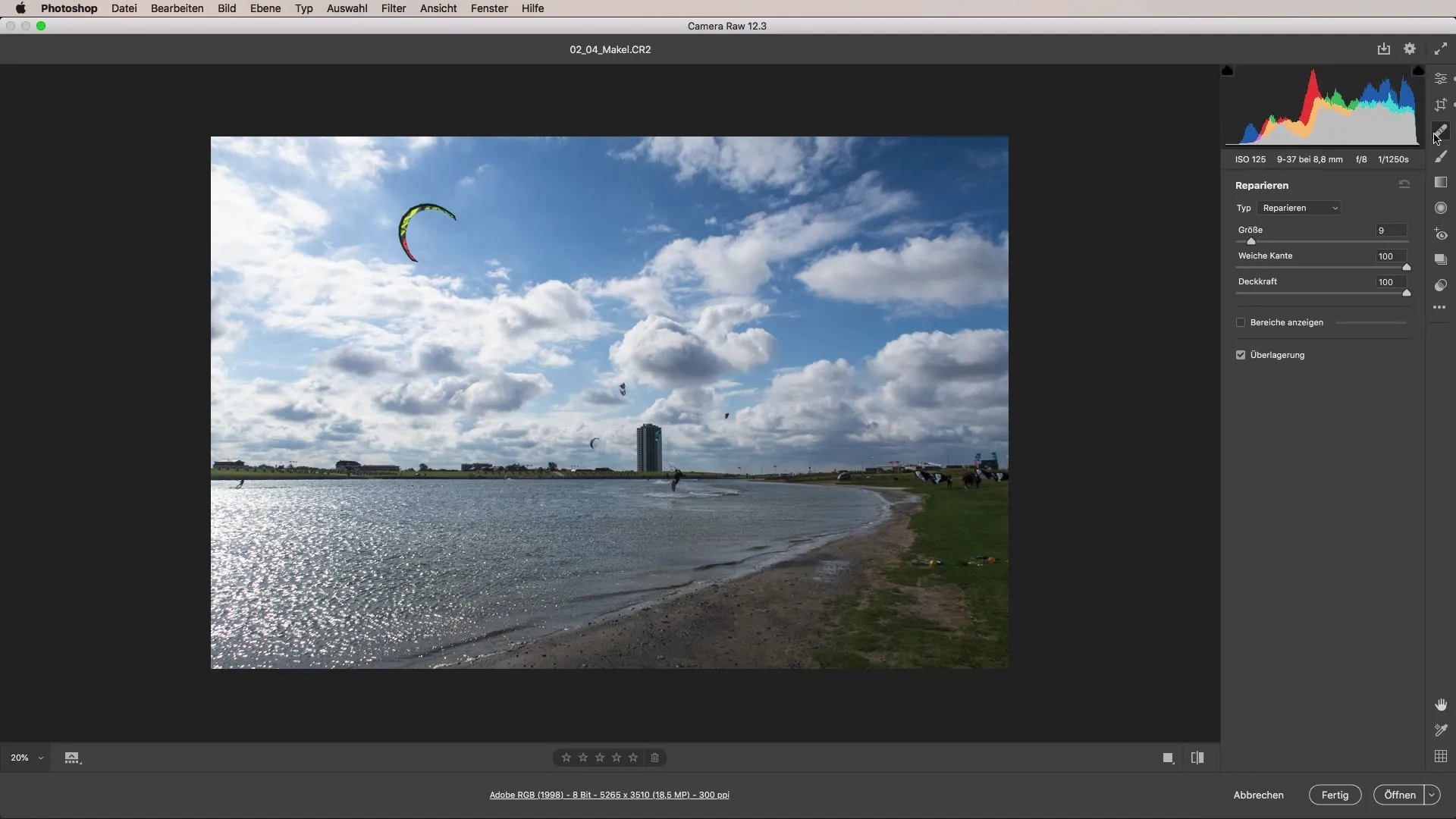Open Camera Raw preferences gear

pos(1410,49)
